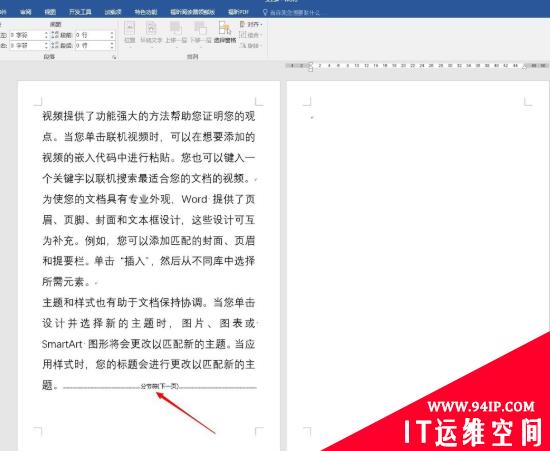Open the Foxit PDF (福昕PDF) tab
The image size is (550, 451).
[238, 12]
